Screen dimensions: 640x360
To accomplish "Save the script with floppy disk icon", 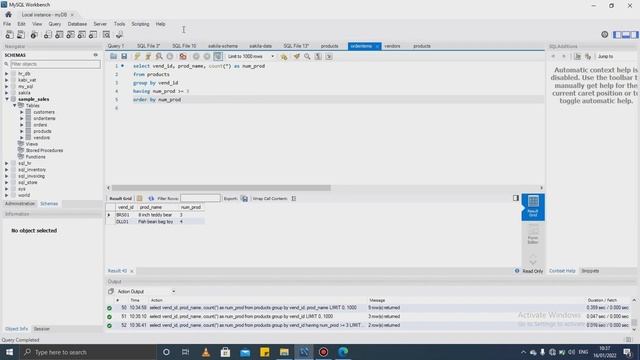I will [124, 56].
